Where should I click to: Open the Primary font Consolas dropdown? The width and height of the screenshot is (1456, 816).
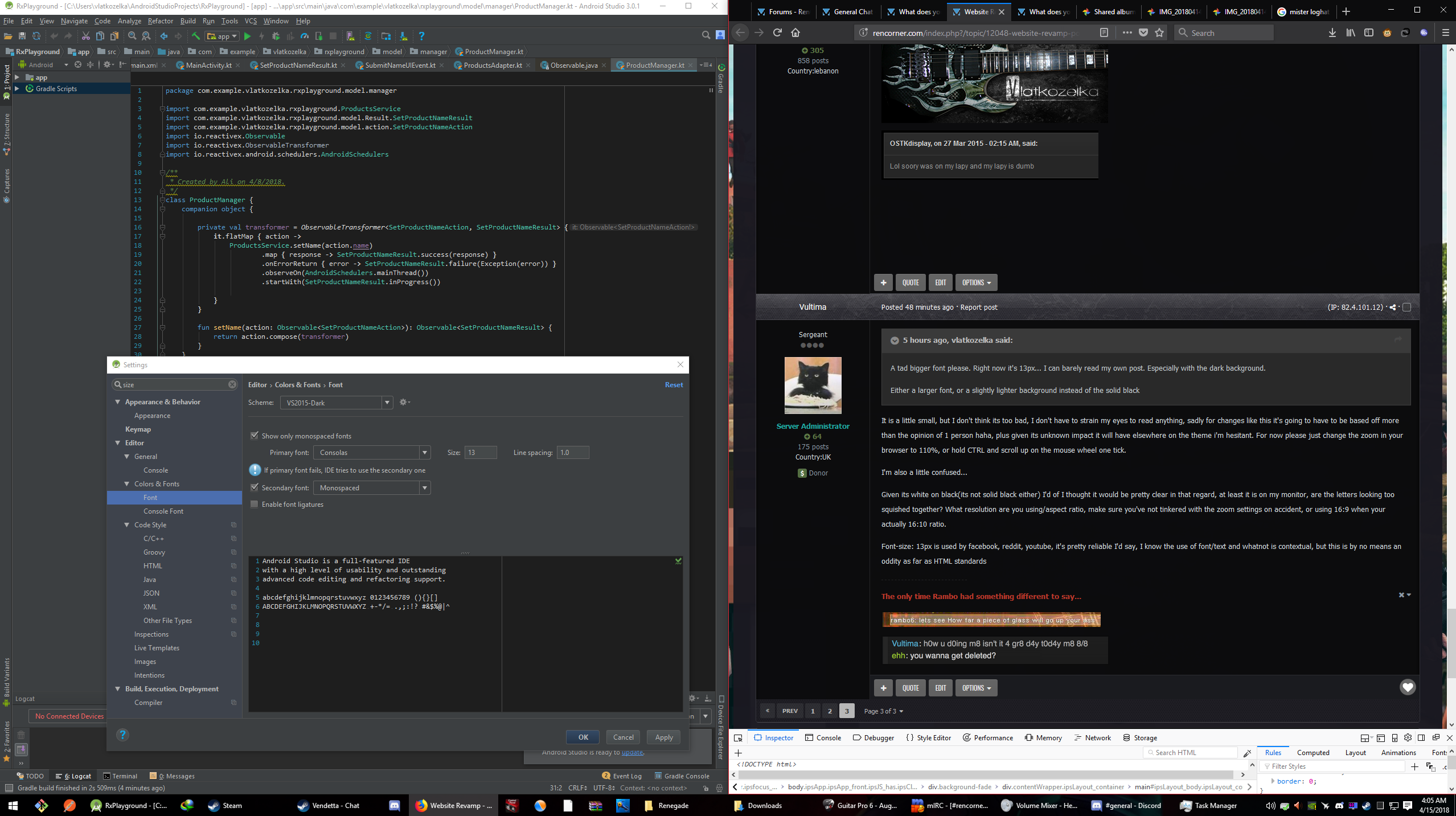point(425,453)
